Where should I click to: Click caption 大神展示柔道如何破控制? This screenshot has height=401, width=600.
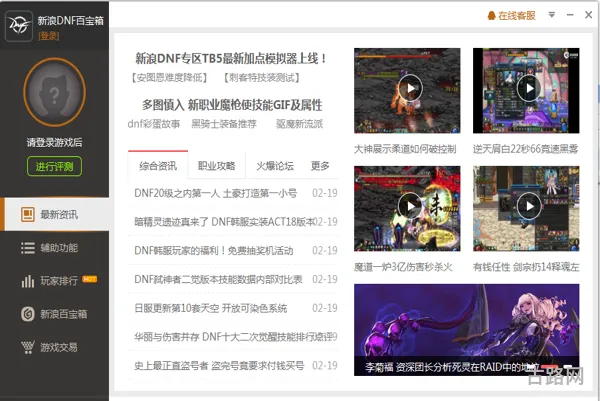pos(405,149)
